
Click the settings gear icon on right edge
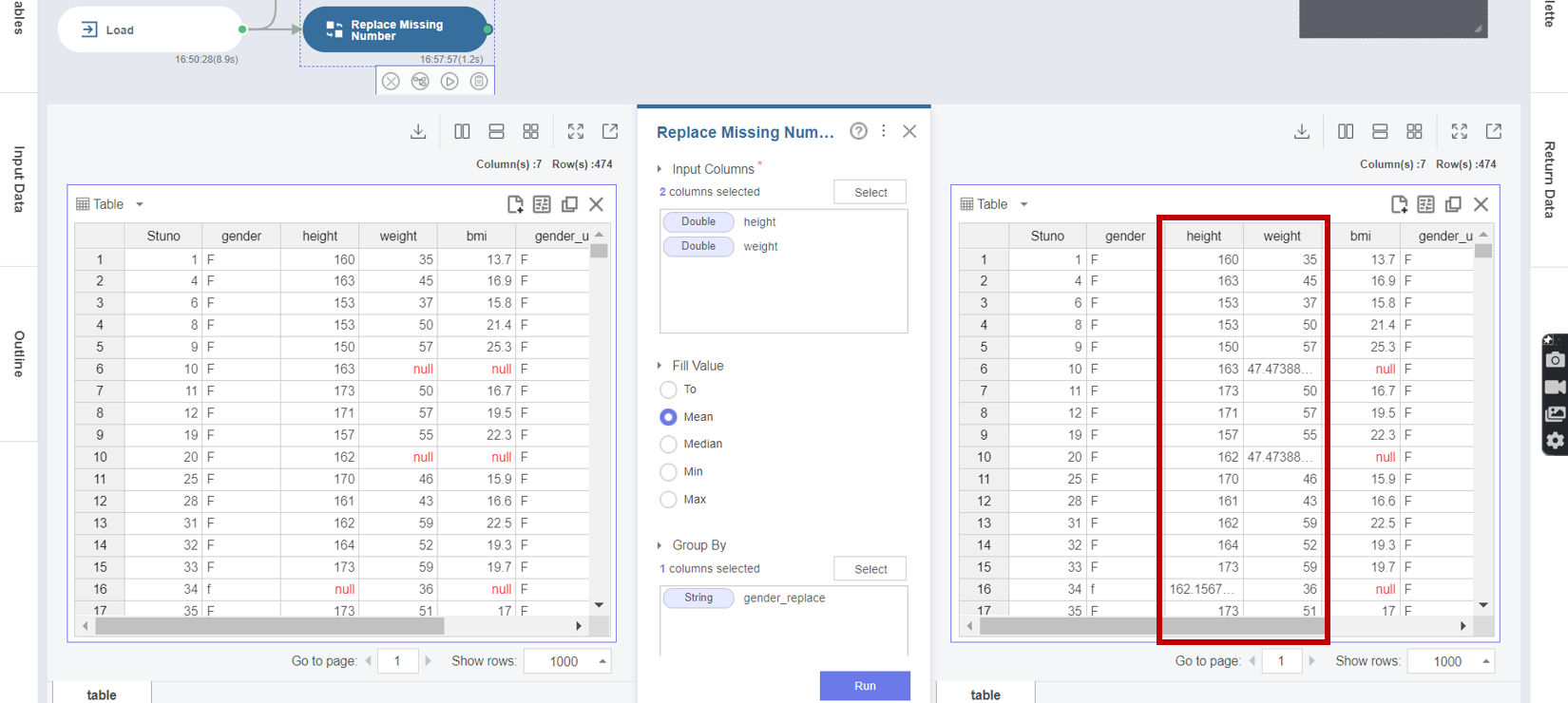[1555, 441]
